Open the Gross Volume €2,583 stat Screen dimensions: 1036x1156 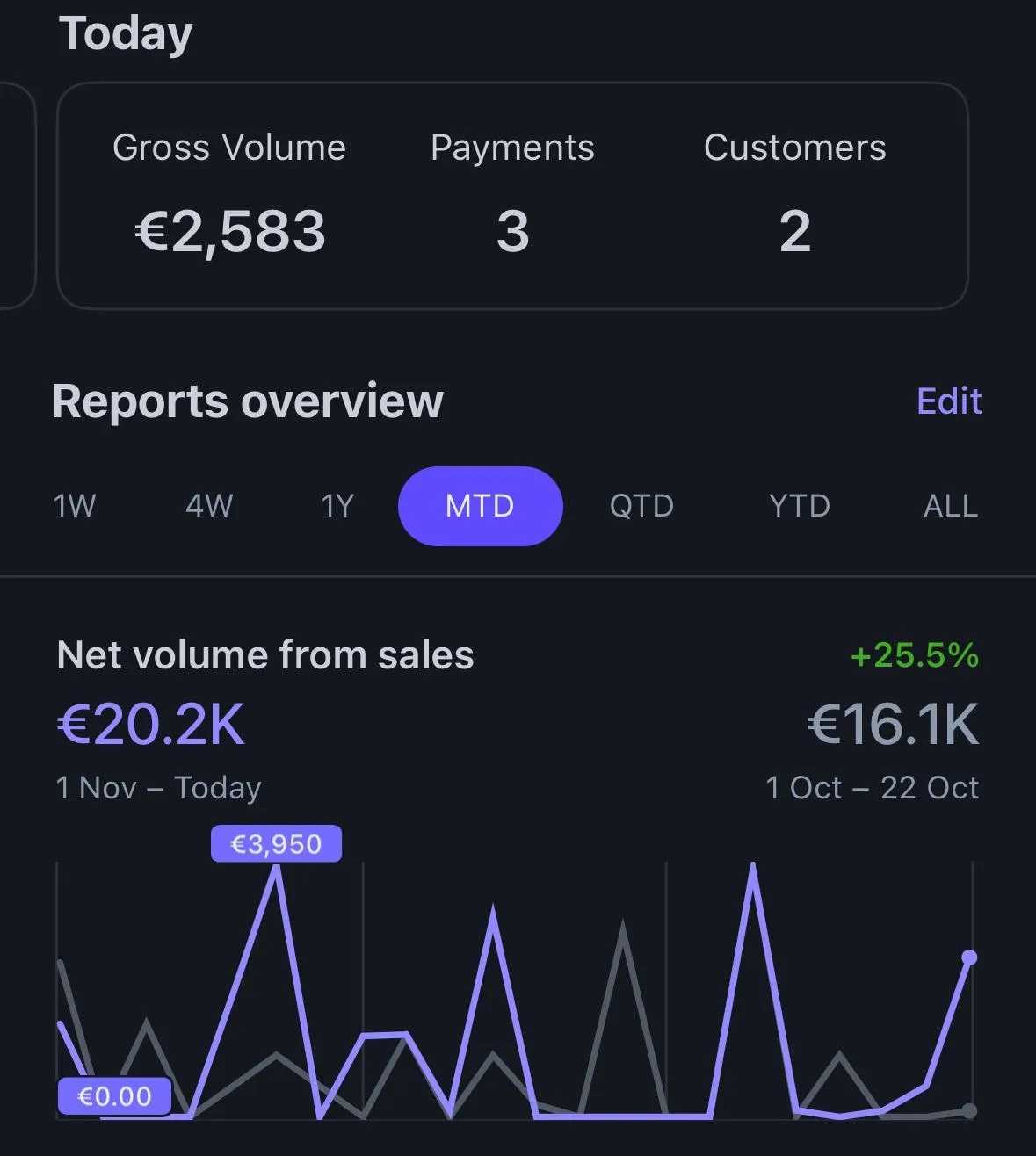point(229,195)
